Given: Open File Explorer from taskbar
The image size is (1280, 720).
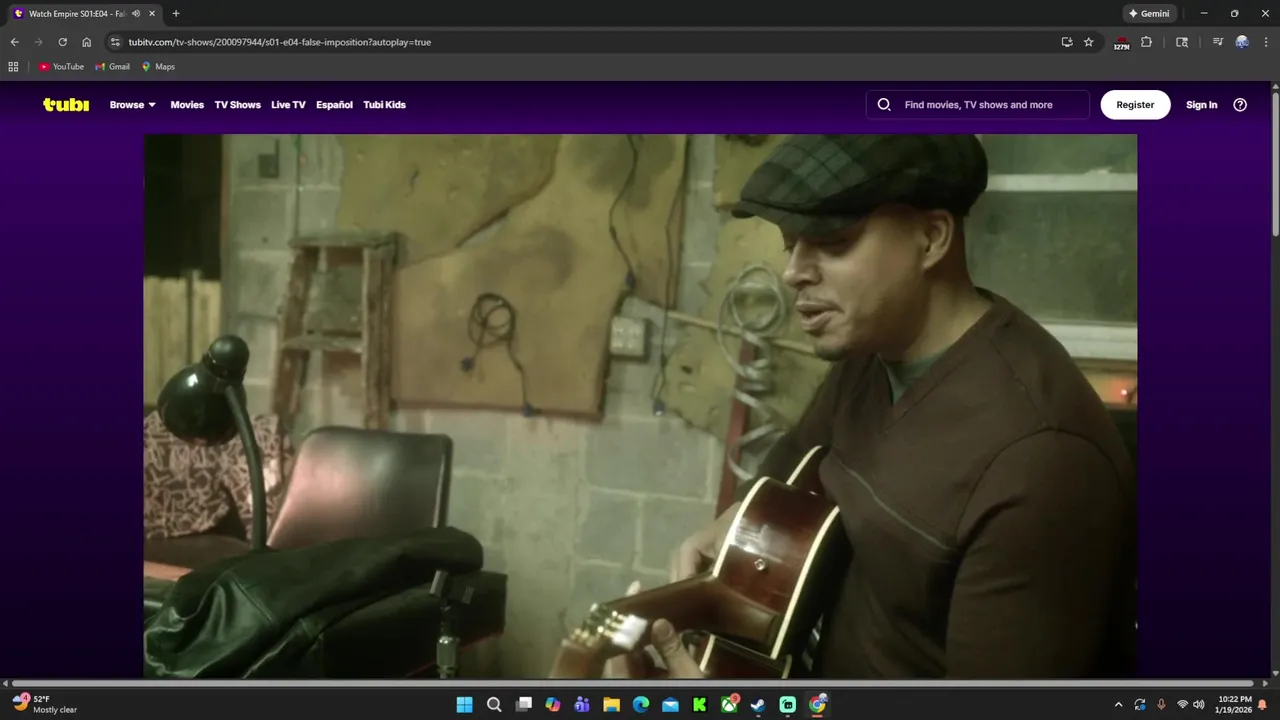Looking at the screenshot, I should [611, 705].
